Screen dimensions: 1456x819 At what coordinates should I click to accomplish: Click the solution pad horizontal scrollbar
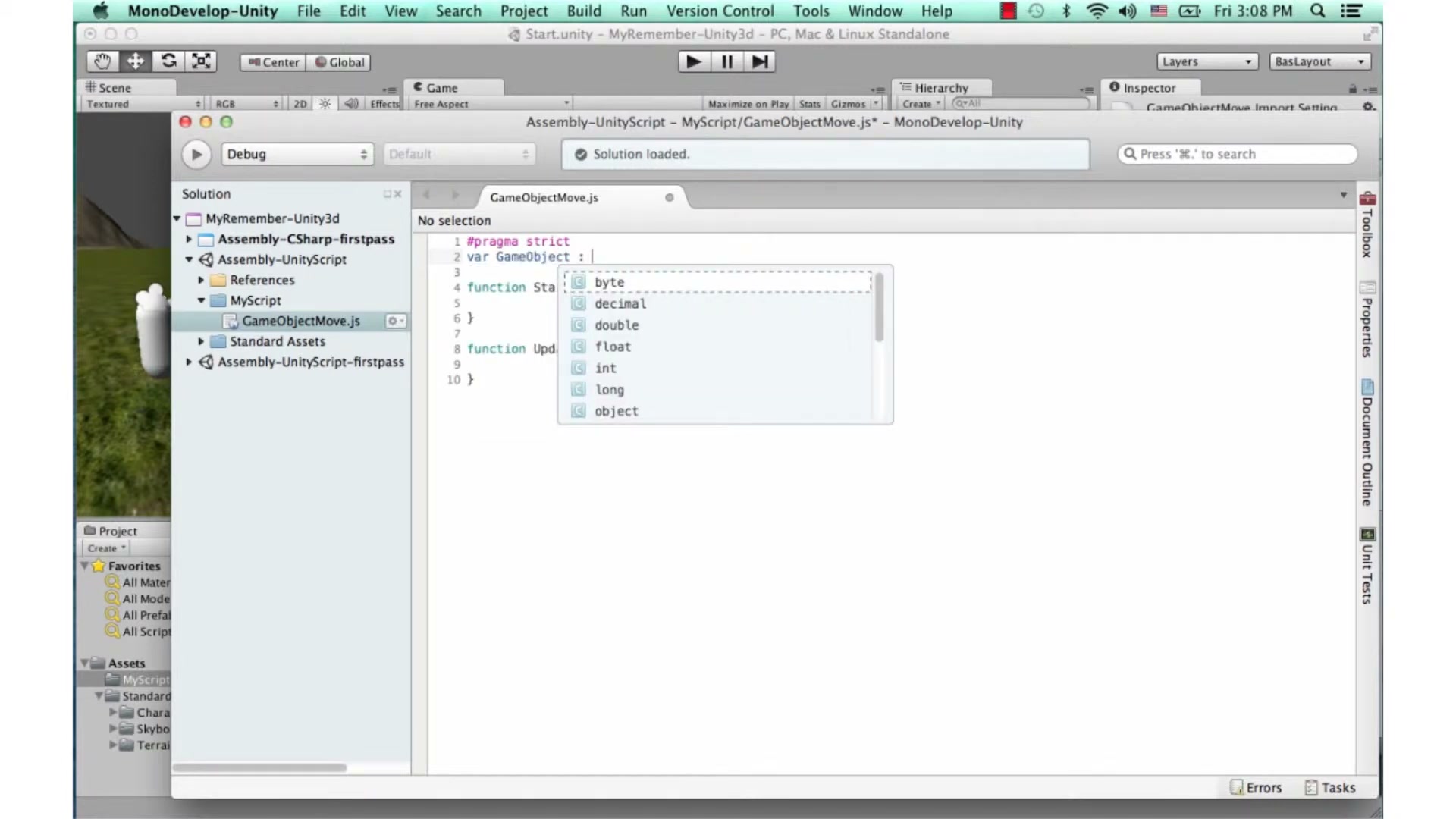(259, 767)
